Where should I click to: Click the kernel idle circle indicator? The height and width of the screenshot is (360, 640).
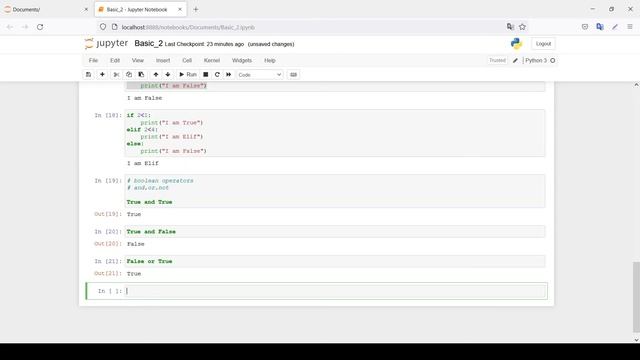click(553, 60)
